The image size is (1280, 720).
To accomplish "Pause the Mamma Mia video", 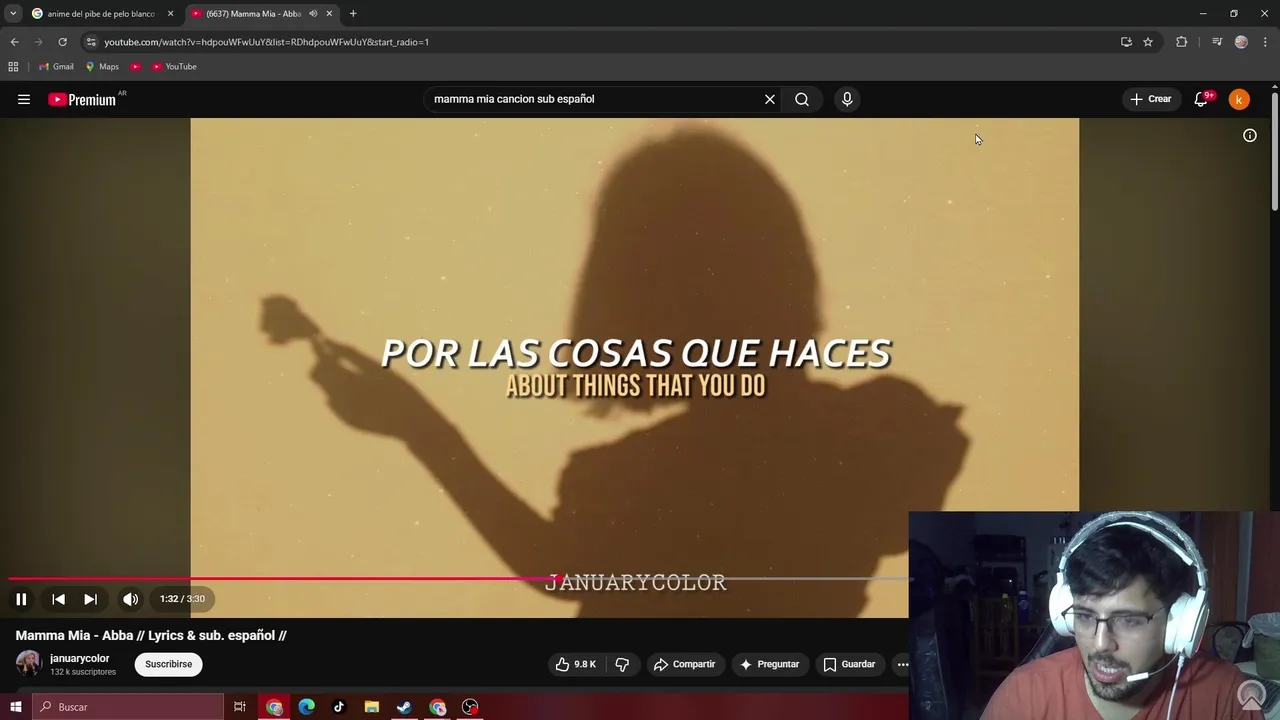I will pyautogui.click(x=21, y=599).
